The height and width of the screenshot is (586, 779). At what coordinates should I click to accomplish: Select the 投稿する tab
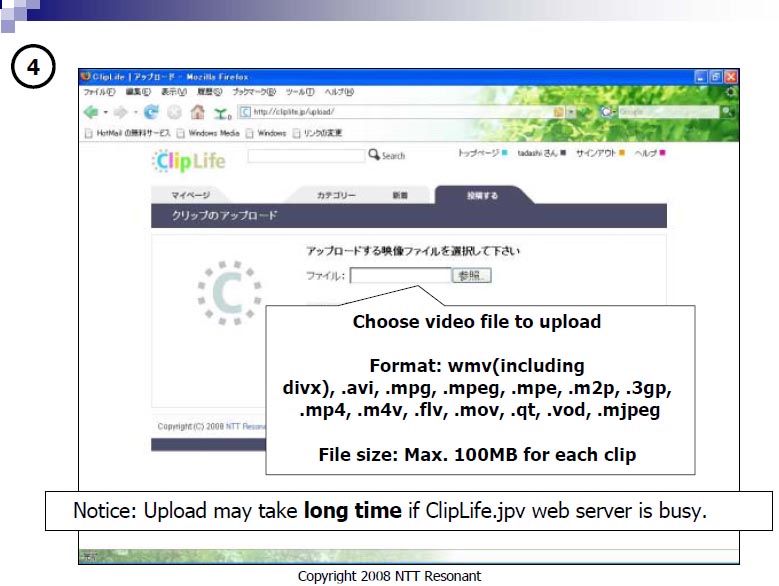482,195
